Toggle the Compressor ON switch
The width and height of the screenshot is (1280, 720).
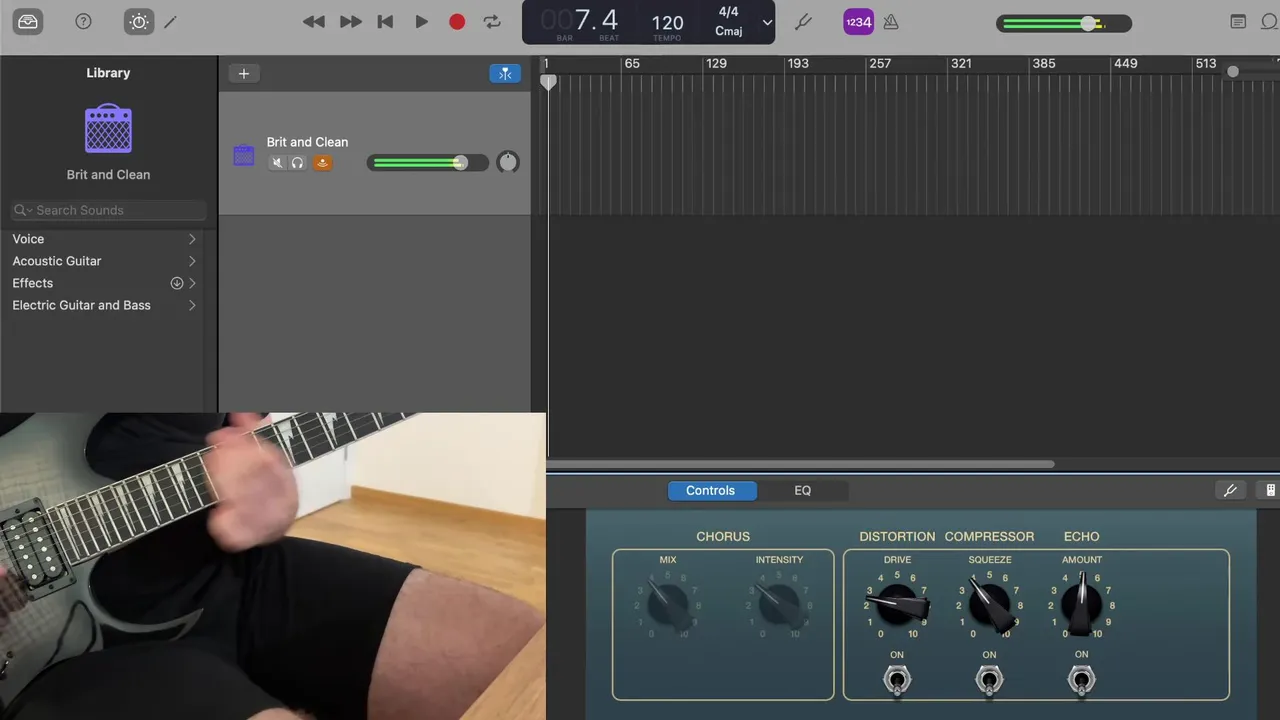(x=989, y=681)
